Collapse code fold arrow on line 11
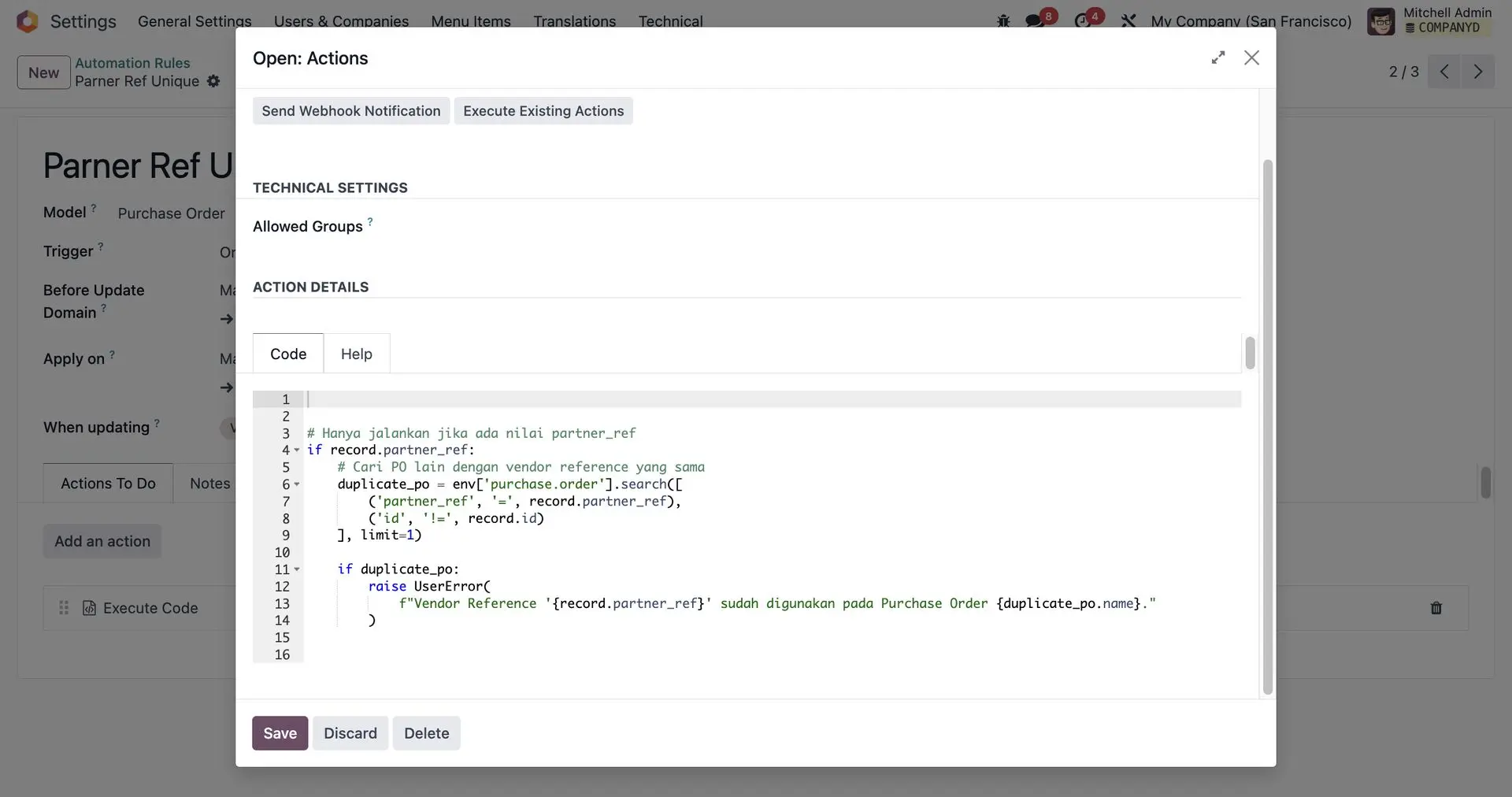Screen dimensions: 1512x797 pos(297,569)
